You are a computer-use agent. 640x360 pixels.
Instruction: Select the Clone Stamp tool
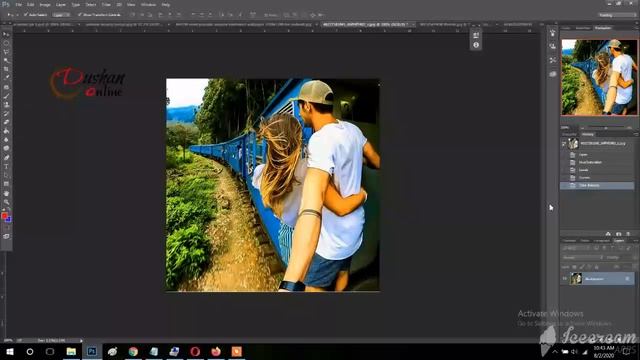pos(6,104)
